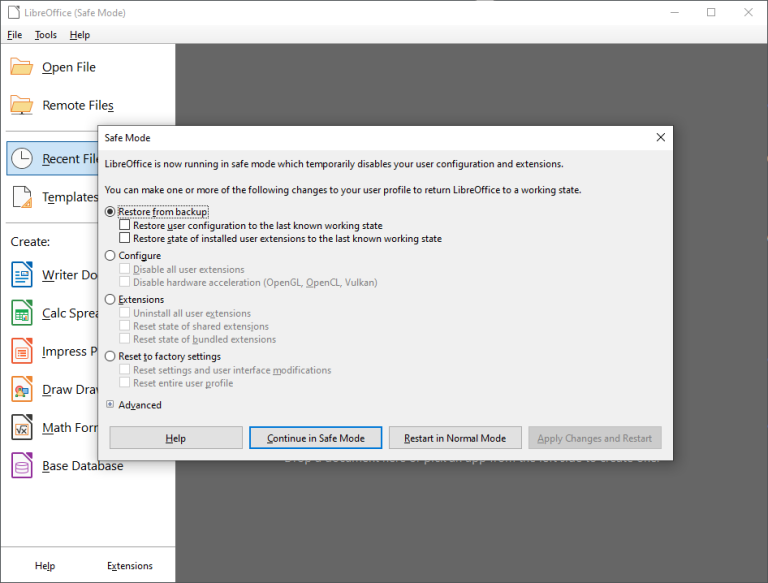Click the Base Database icon
This screenshot has height=583, width=768.
[22, 465]
